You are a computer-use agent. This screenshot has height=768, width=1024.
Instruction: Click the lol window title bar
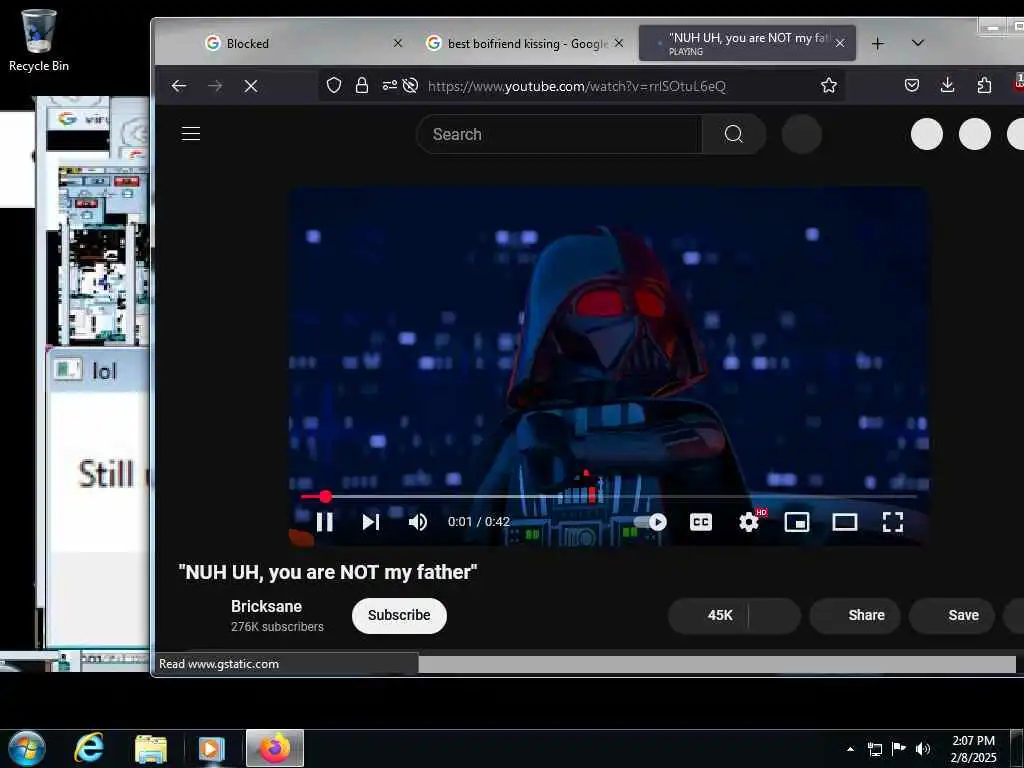(x=99, y=371)
